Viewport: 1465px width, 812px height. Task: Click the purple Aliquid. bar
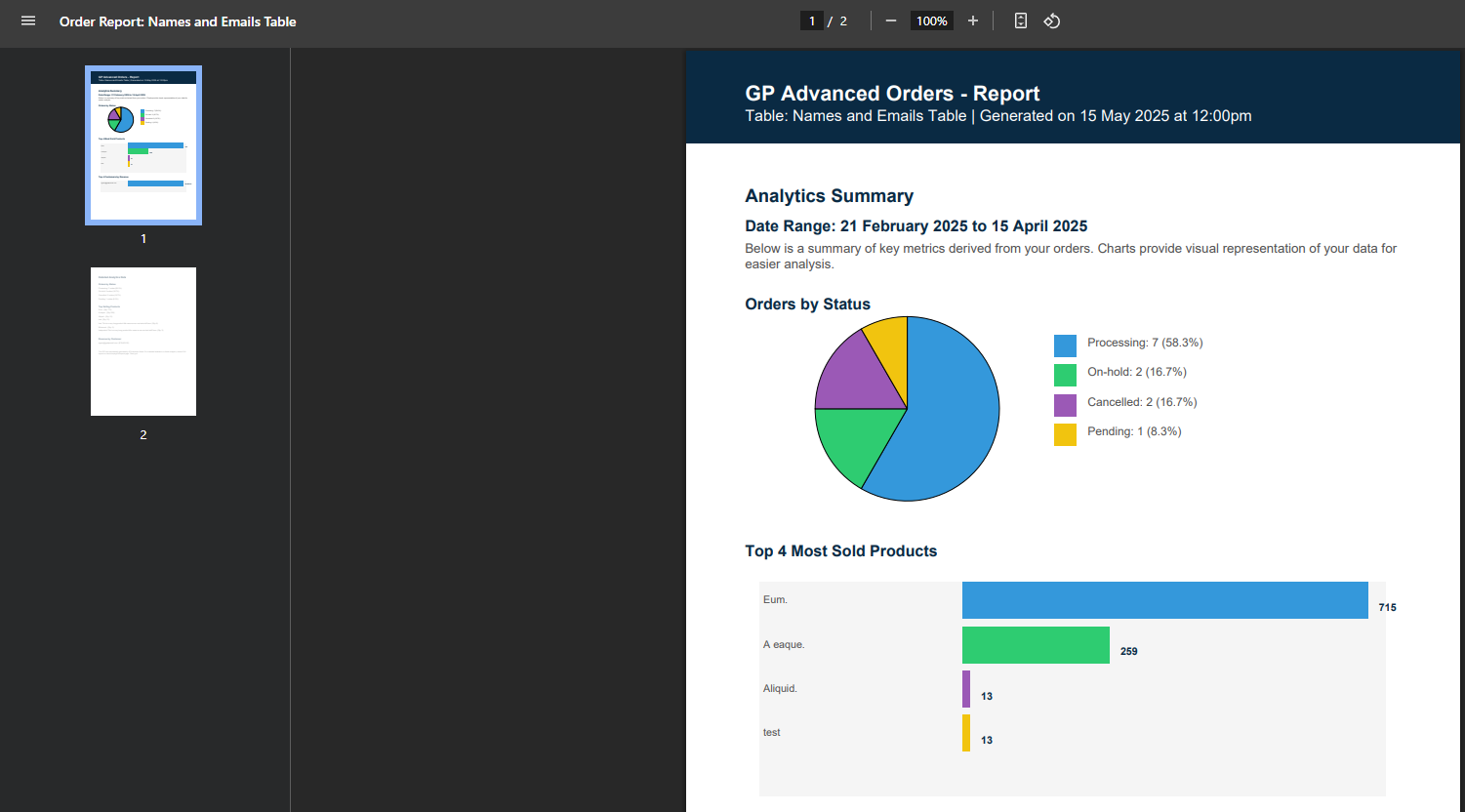[966, 689]
